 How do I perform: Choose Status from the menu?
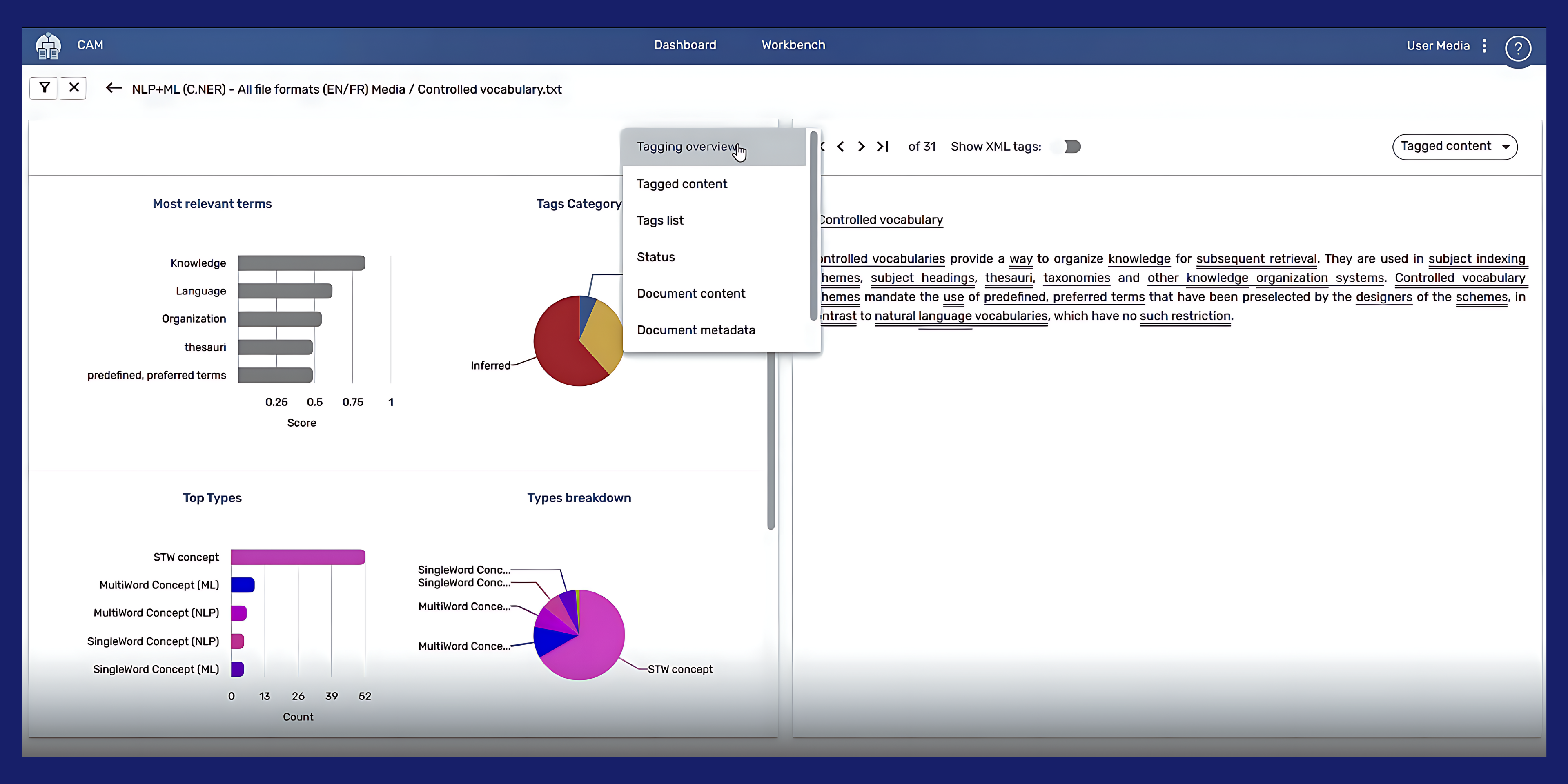point(713,257)
